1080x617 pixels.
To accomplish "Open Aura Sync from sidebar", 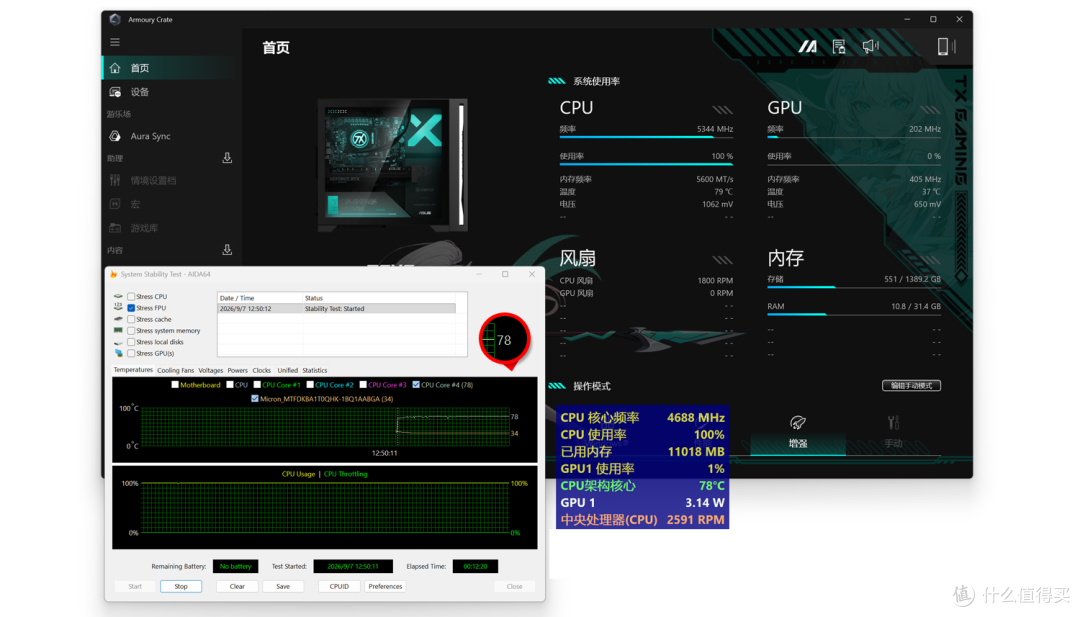I will click(x=172, y=136).
